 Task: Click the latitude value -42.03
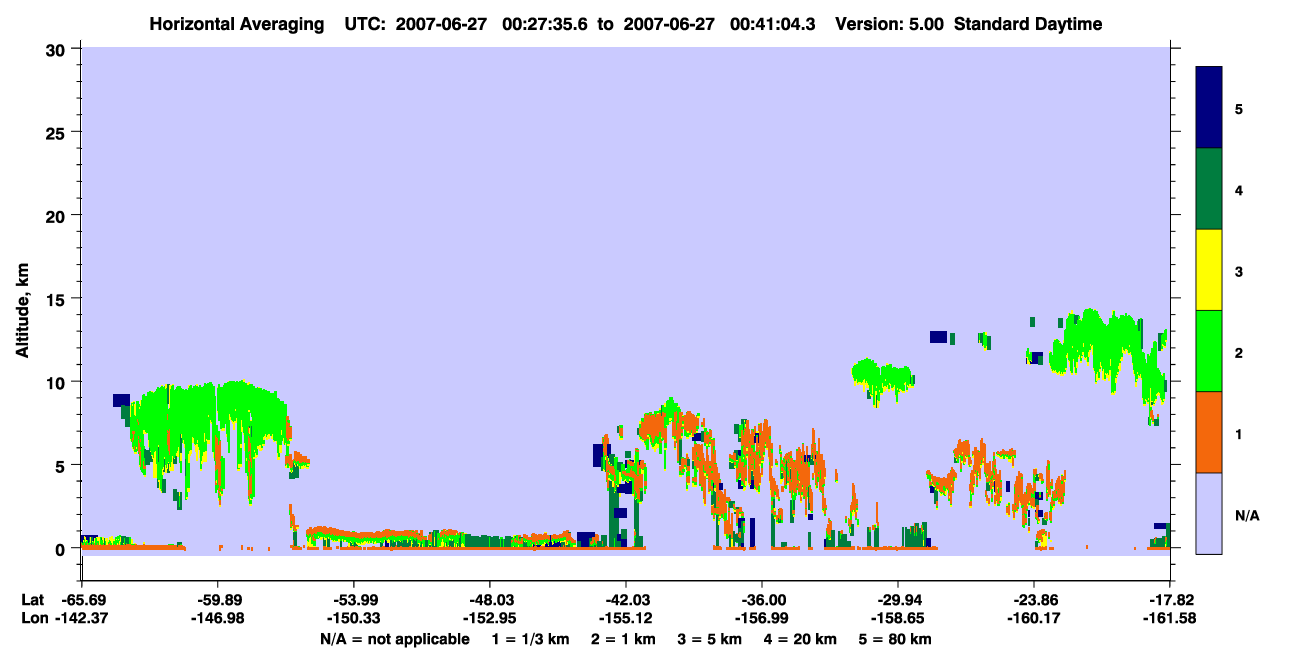coord(625,600)
